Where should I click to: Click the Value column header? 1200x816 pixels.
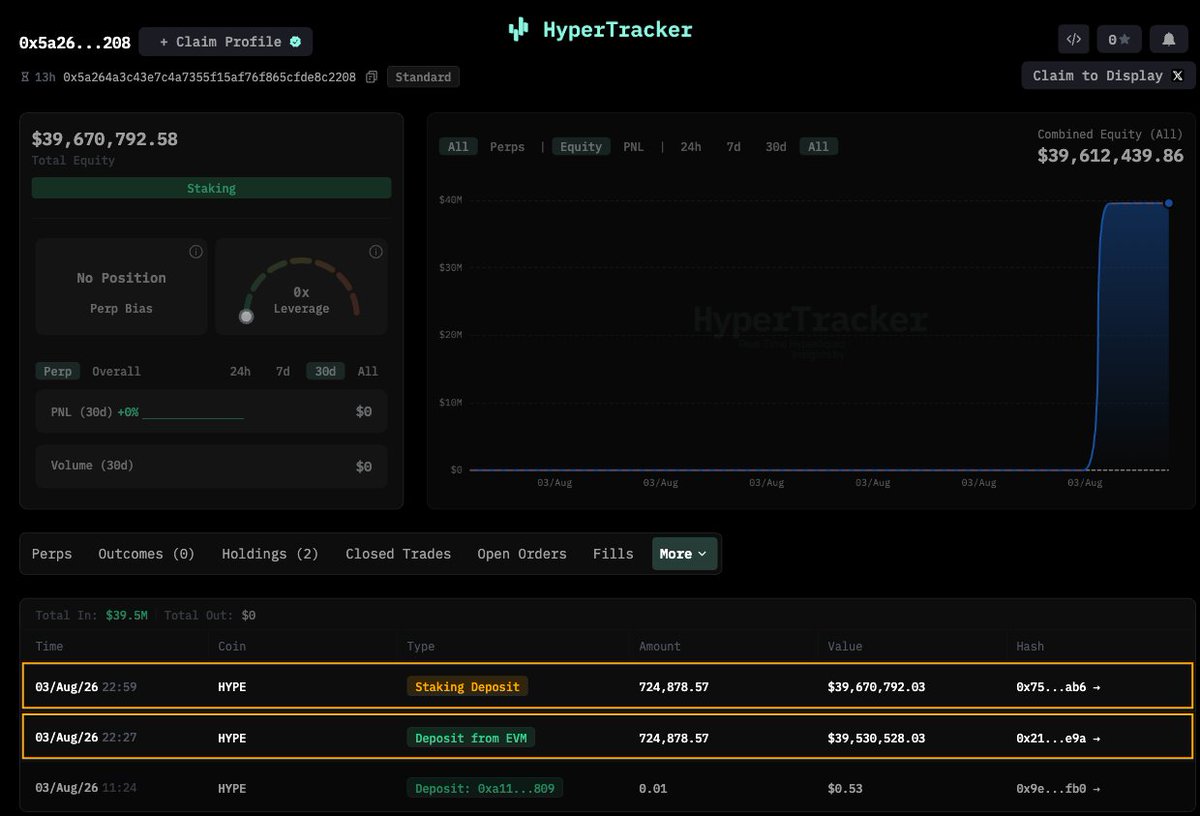845,646
